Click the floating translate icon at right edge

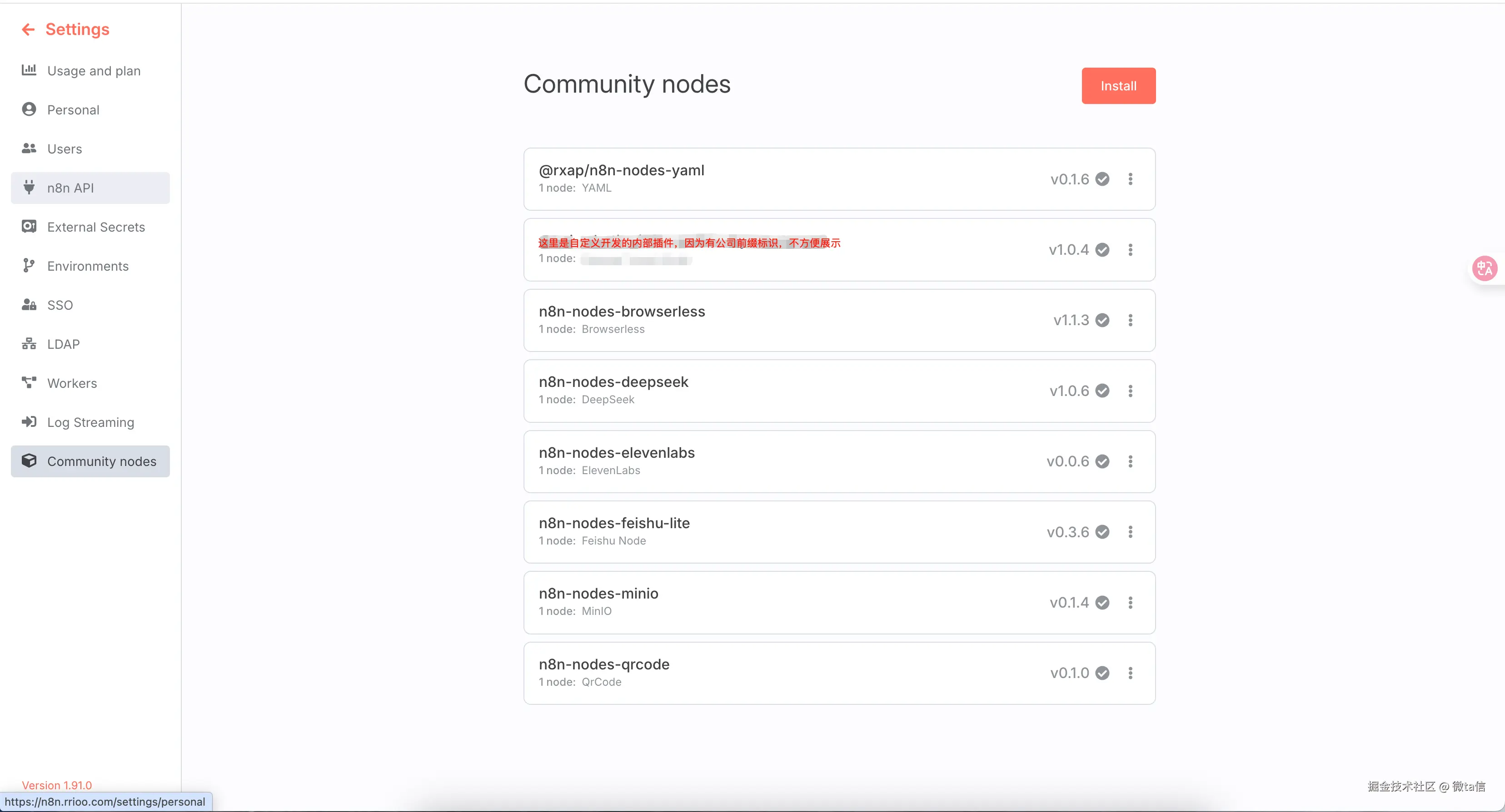click(1484, 268)
